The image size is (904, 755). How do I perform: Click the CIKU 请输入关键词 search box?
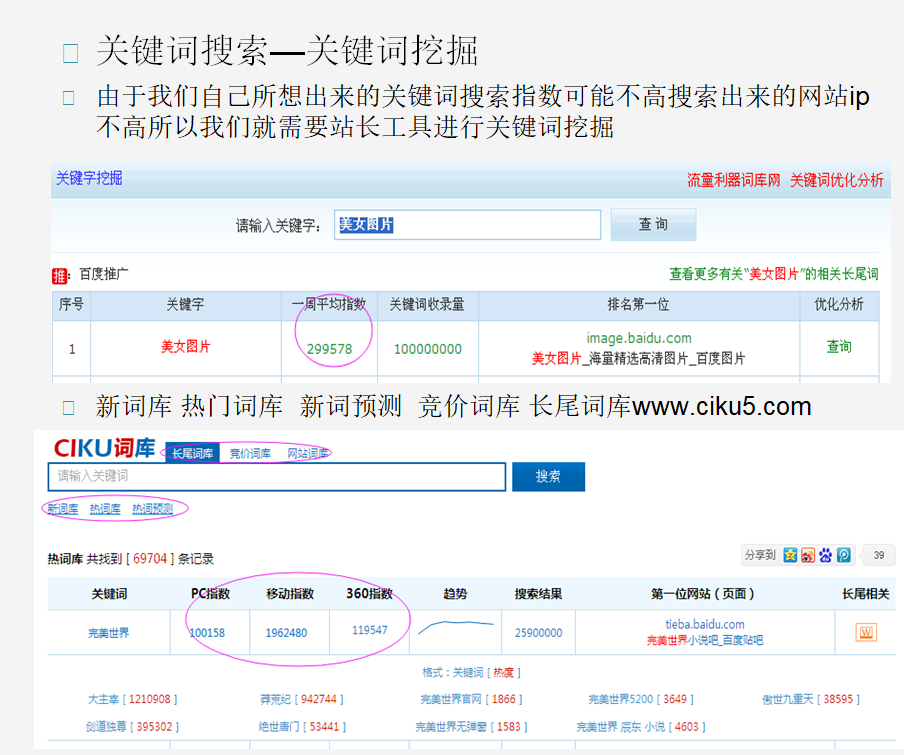tap(277, 476)
